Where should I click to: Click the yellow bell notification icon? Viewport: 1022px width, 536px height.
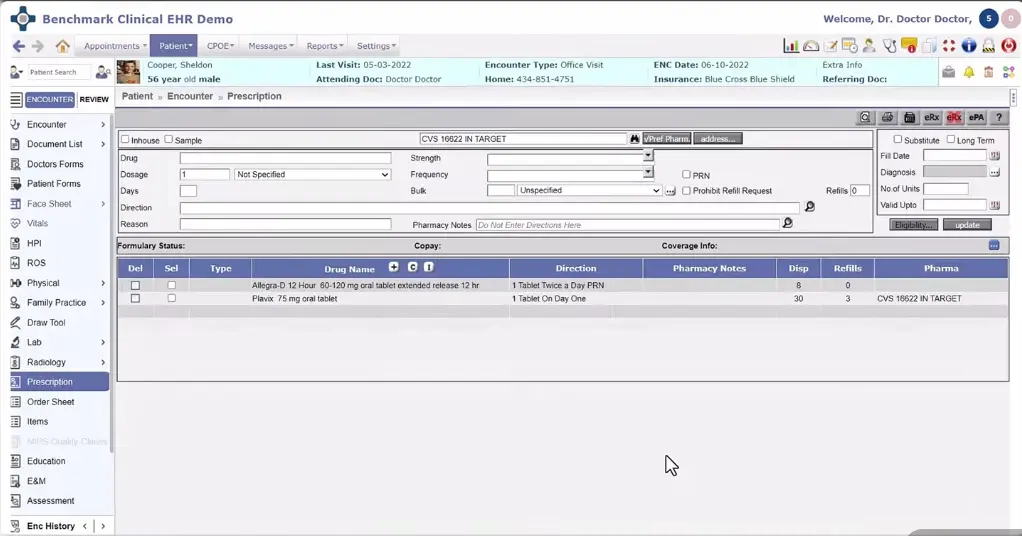click(x=969, y=72)
